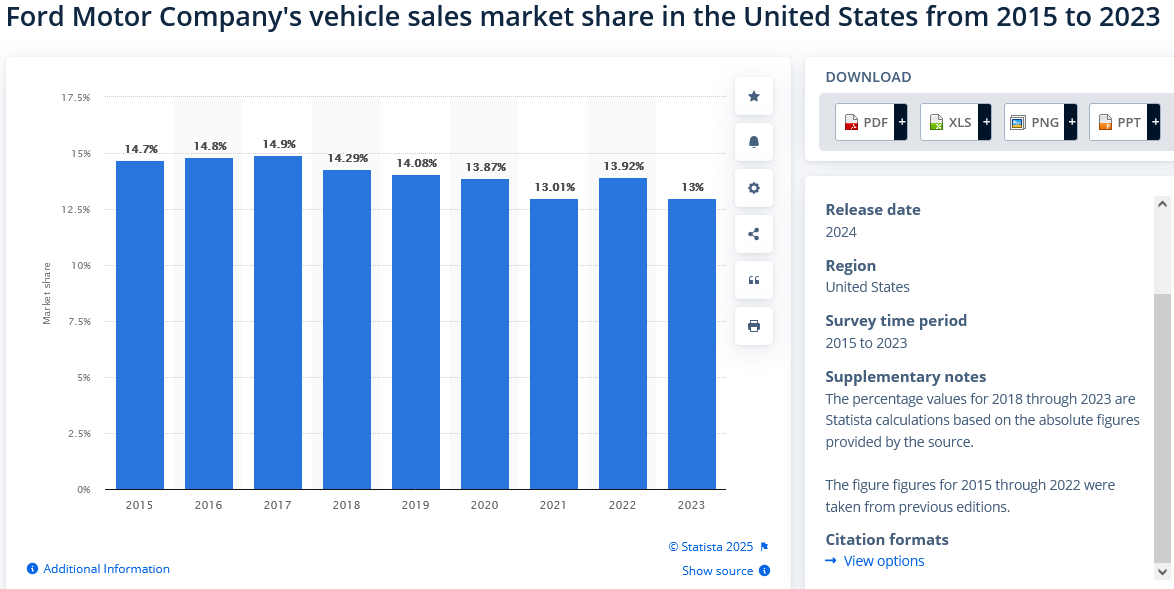
Task: Click the 13.92% data label
Action: click(x=623, y=166)
